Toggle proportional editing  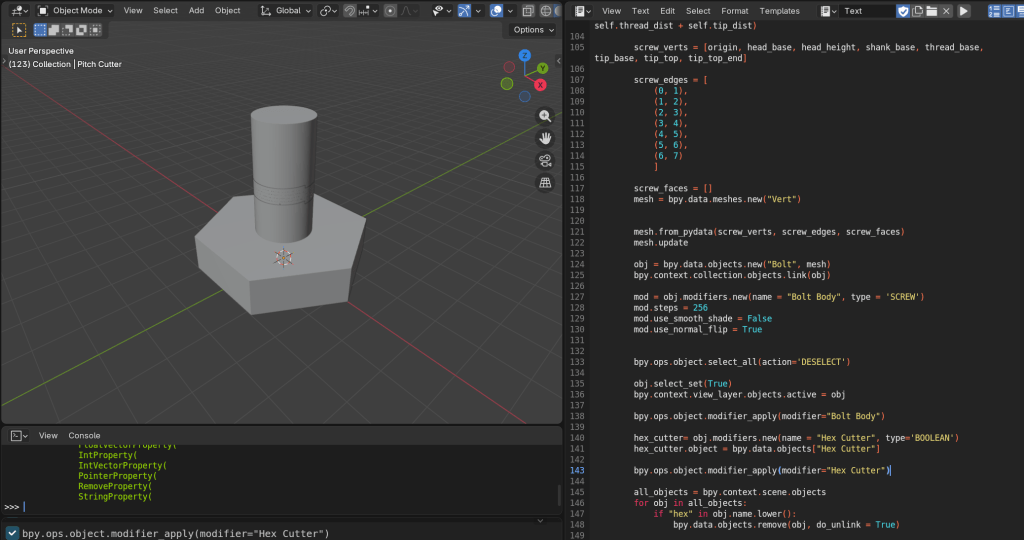coord(390,11)
